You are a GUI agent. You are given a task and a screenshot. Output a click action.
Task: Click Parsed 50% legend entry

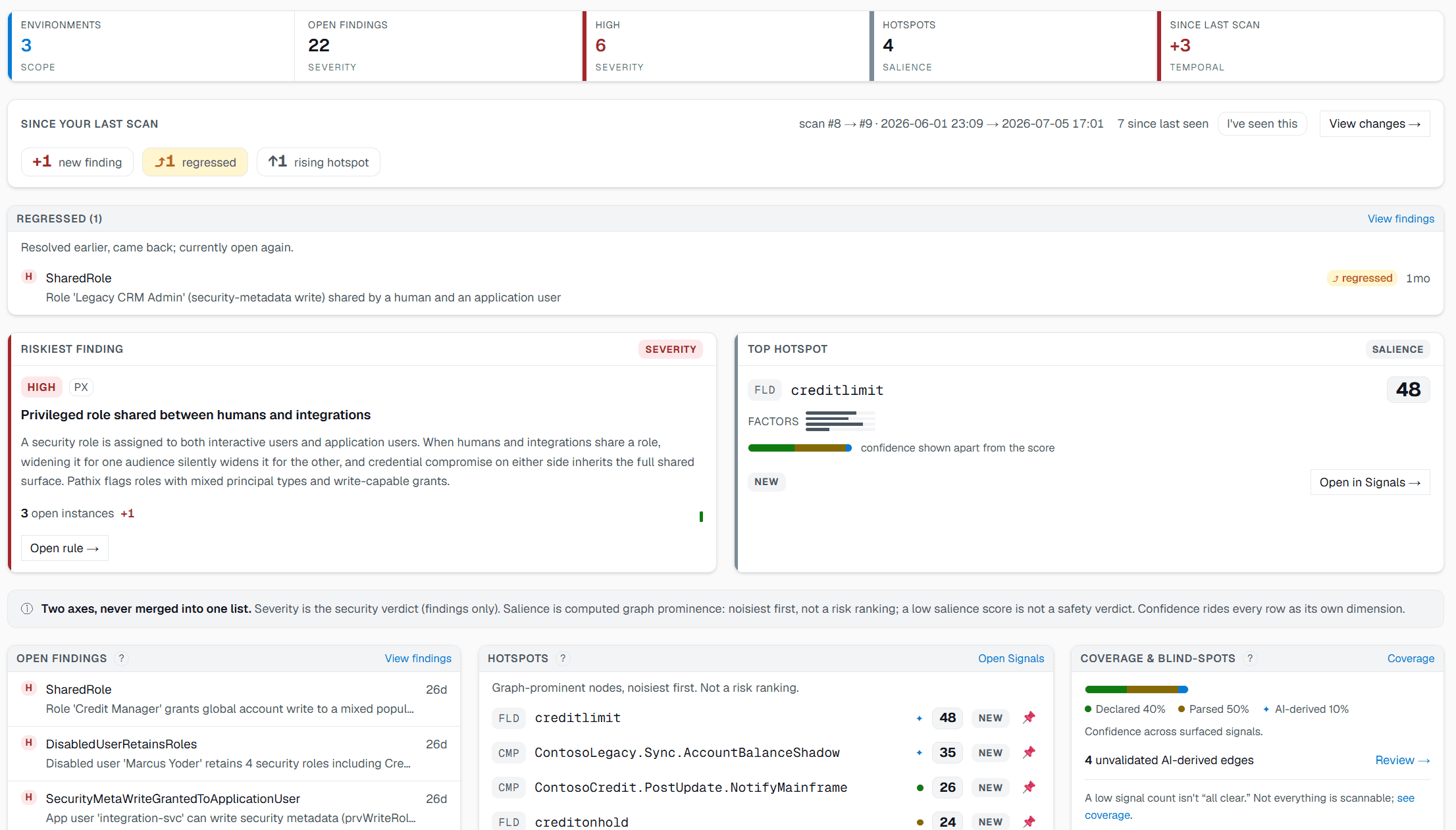pos(1213,710)
